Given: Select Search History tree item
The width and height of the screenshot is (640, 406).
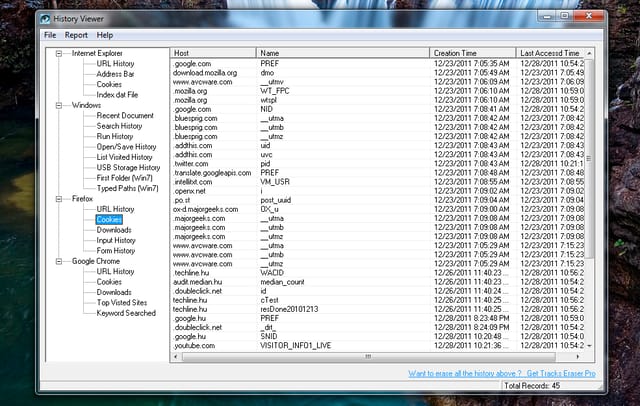Looking at the screenshot, I should click(119, 126).
